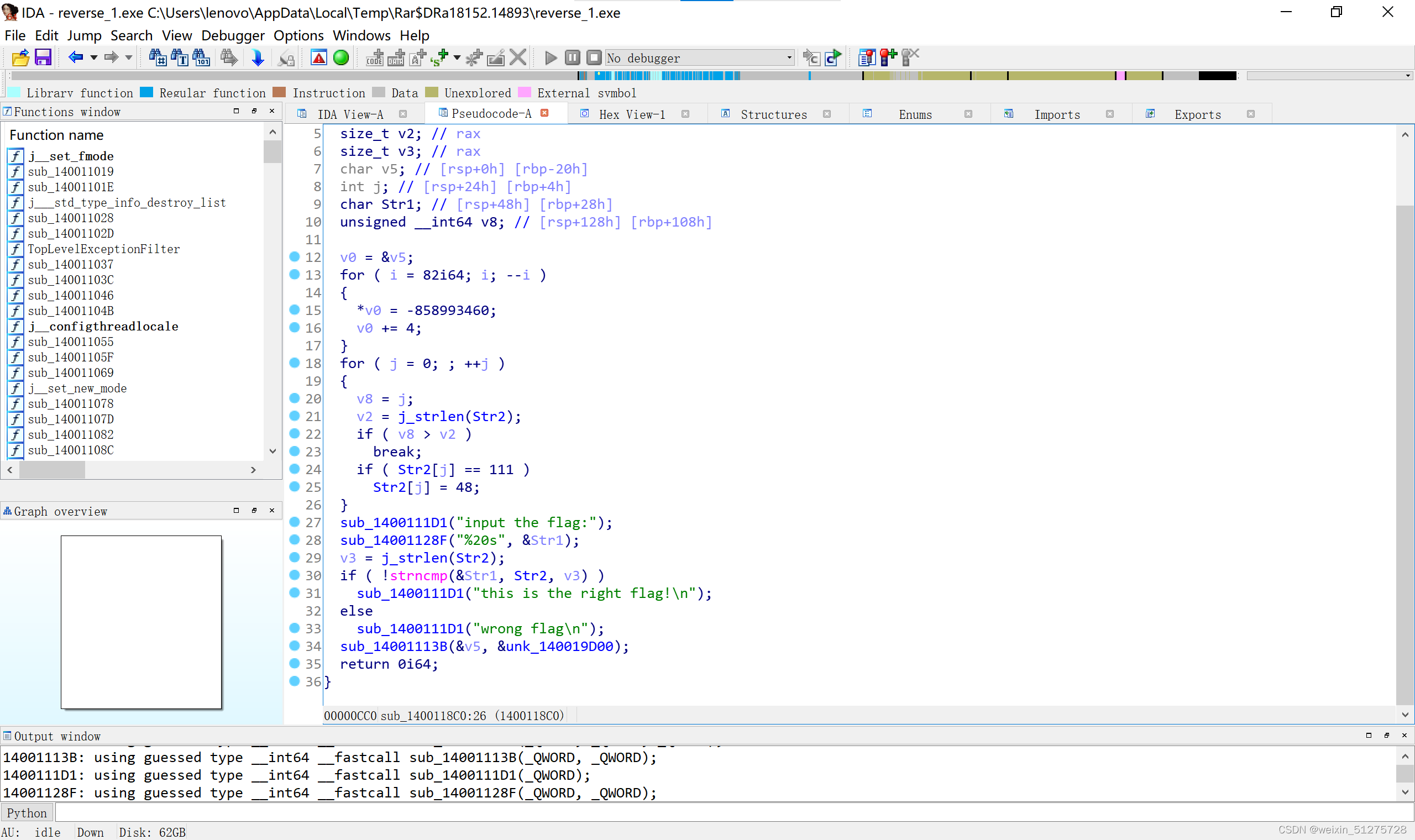Click the run pseudocode C icon
The width and height of the screenshot is (1415, 840).
click(x=832, y=57)
